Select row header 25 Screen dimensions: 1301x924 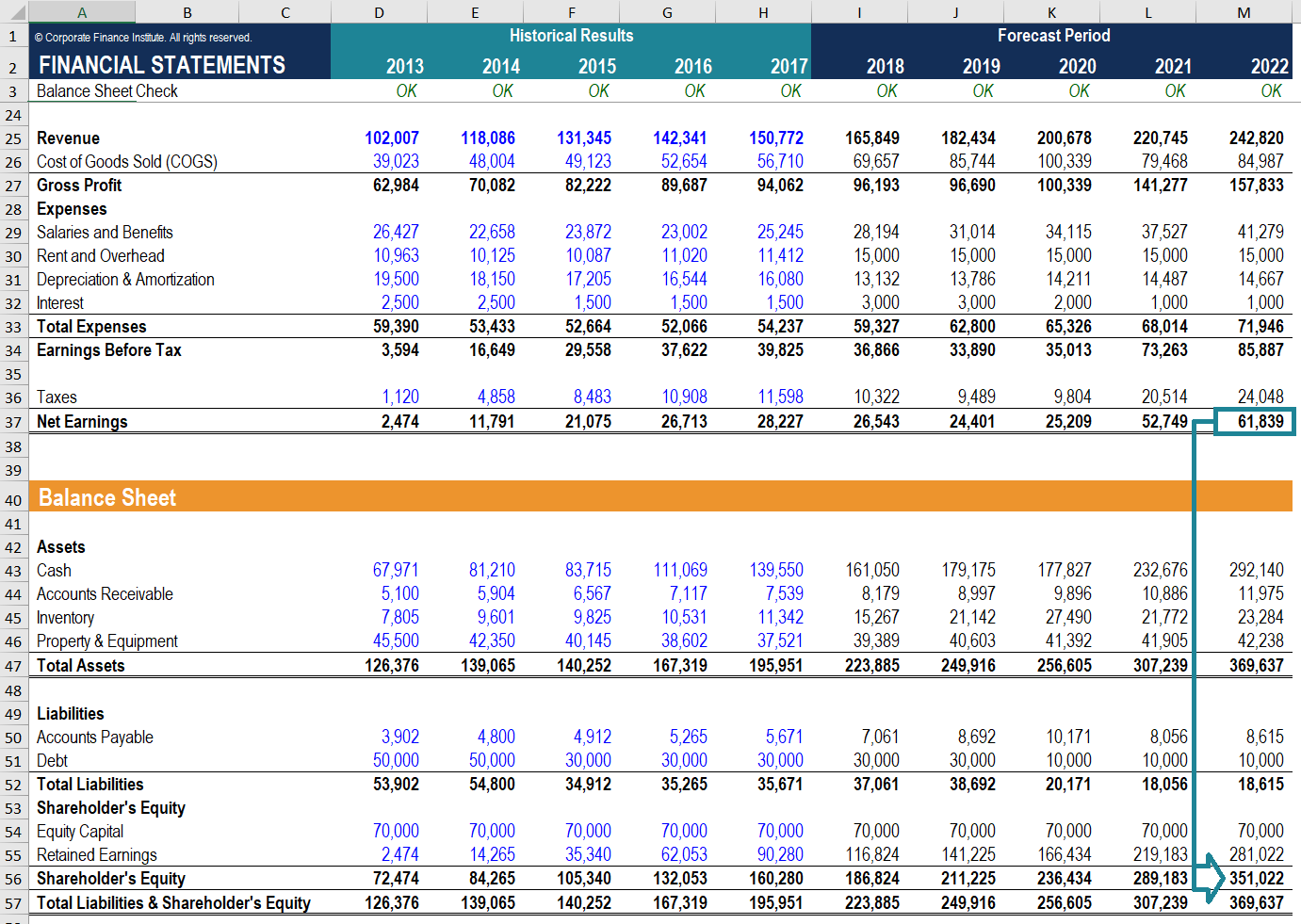[x=13, y=138]
